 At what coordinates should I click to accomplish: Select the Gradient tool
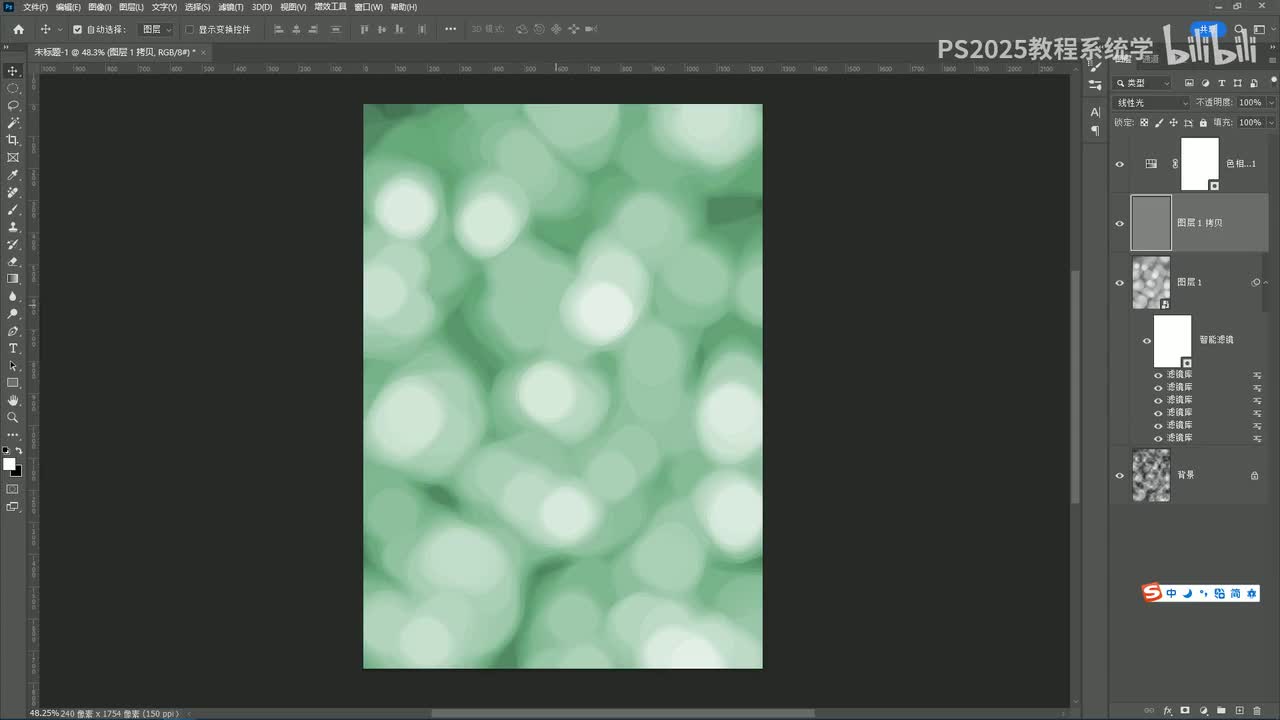(x=13, y=279)
